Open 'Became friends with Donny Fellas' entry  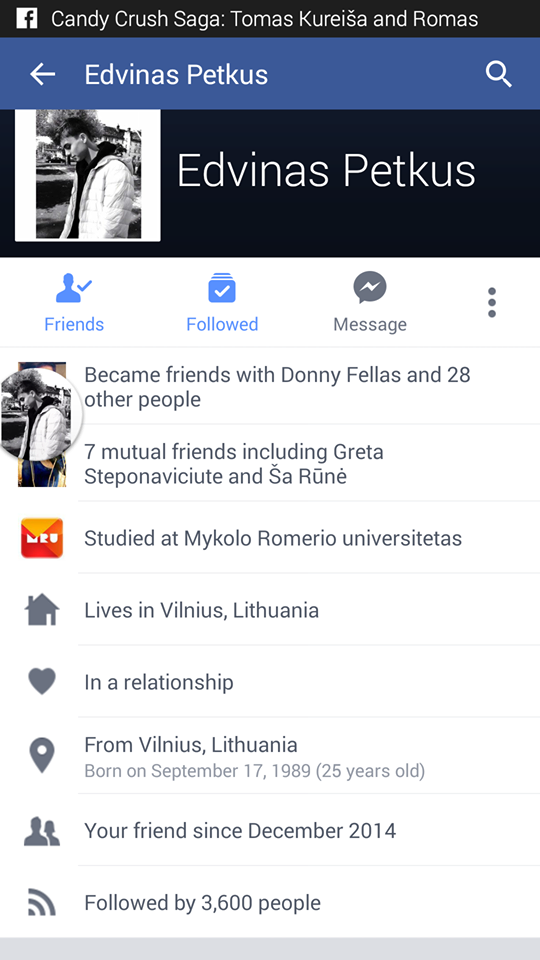point(277,387)
